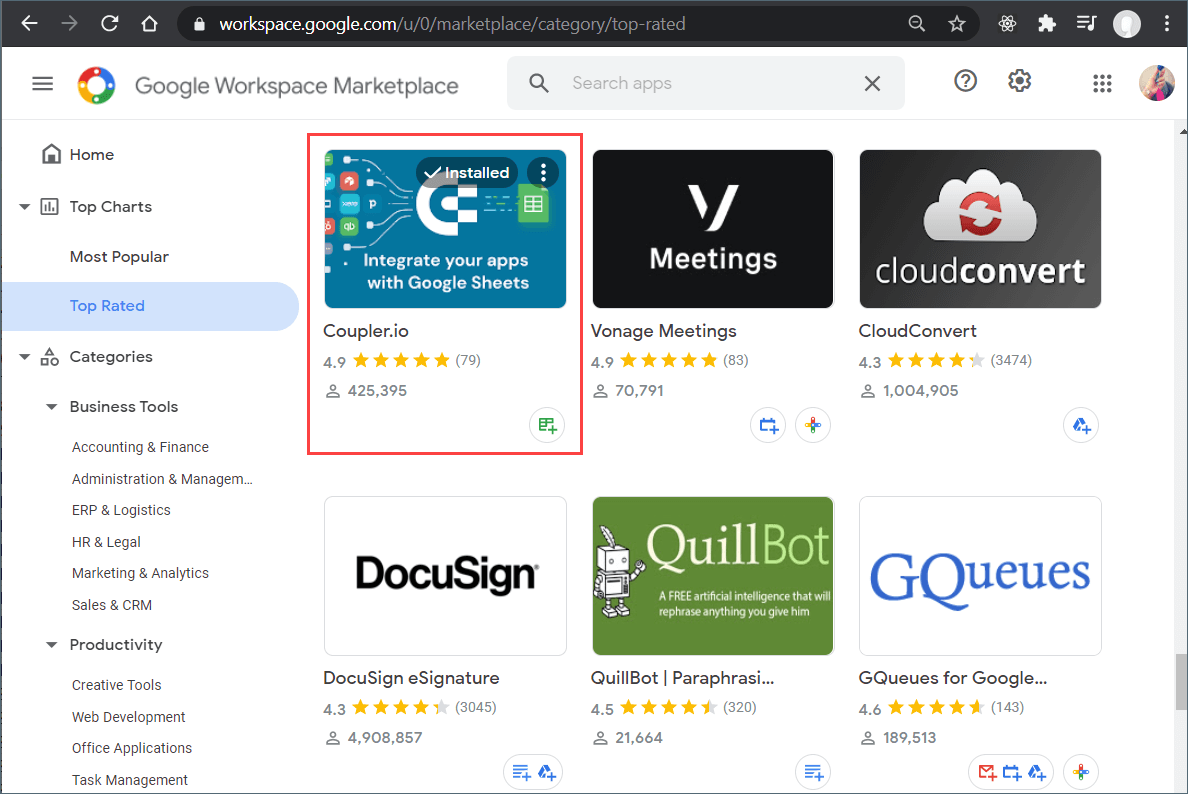This screenshot has height=794, width=1188.
Task: Click the Categories sidebar label
Action: click(x=111, y=357)
